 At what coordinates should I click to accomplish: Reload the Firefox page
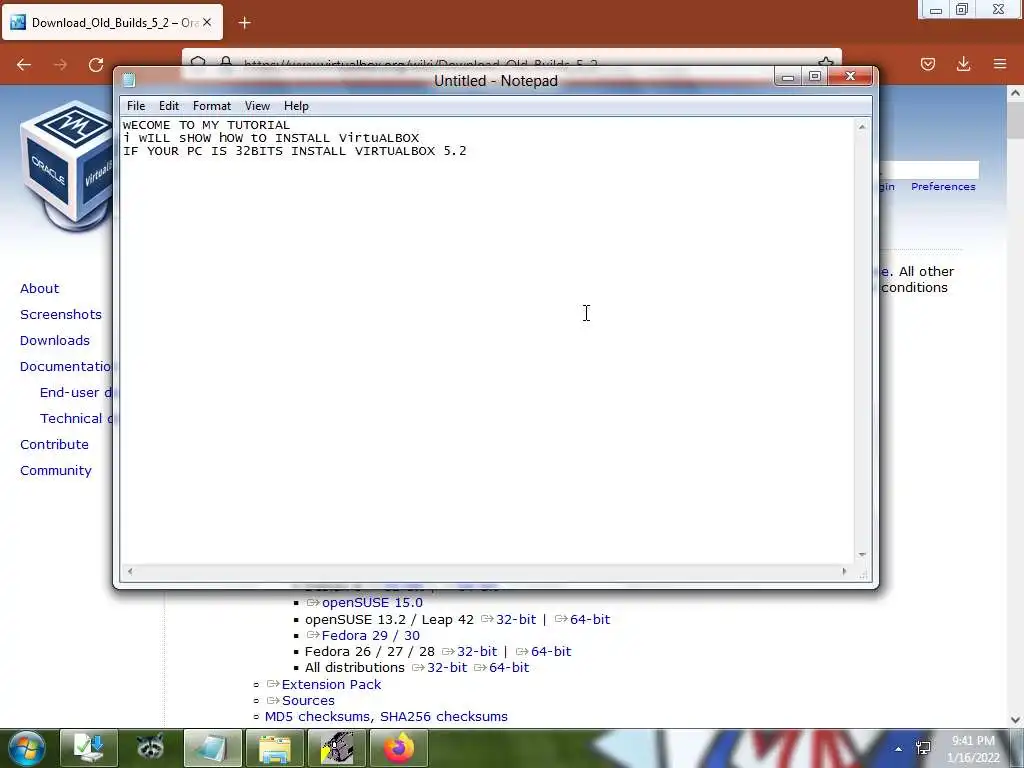[x=96, y=65]
